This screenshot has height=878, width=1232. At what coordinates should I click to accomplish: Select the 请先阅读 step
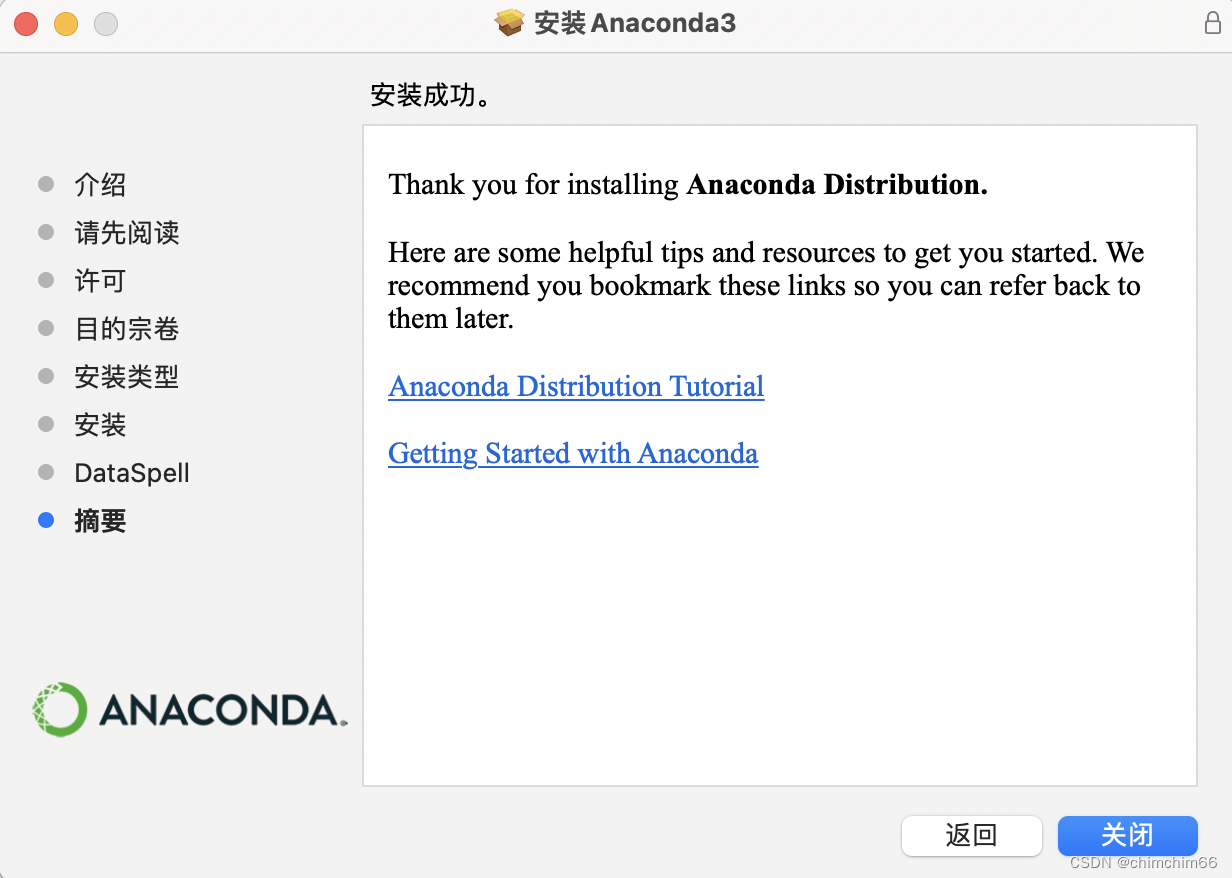coord(128,232)
